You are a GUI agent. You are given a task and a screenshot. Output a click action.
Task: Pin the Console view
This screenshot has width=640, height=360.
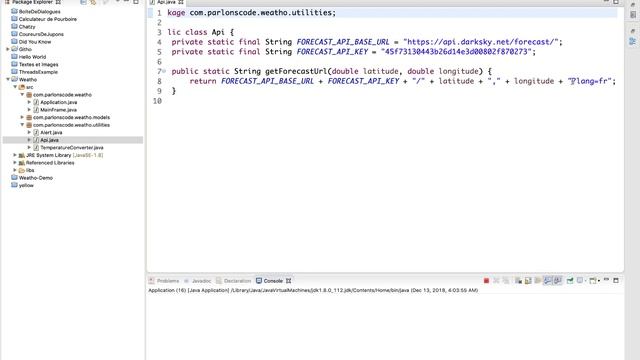click(x=570, y=281)
